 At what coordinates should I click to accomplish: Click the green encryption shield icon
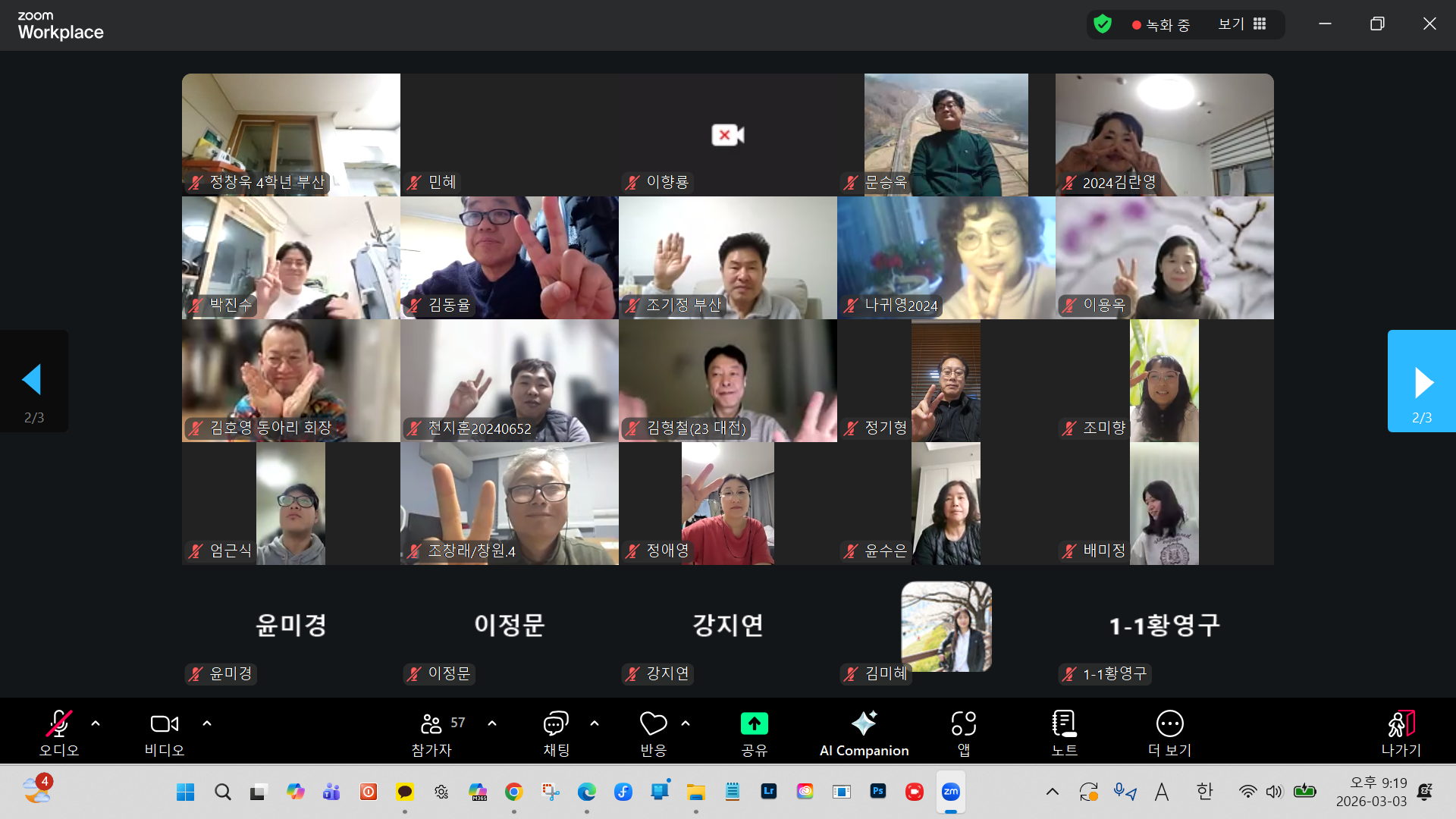(x=1103, y=24)
